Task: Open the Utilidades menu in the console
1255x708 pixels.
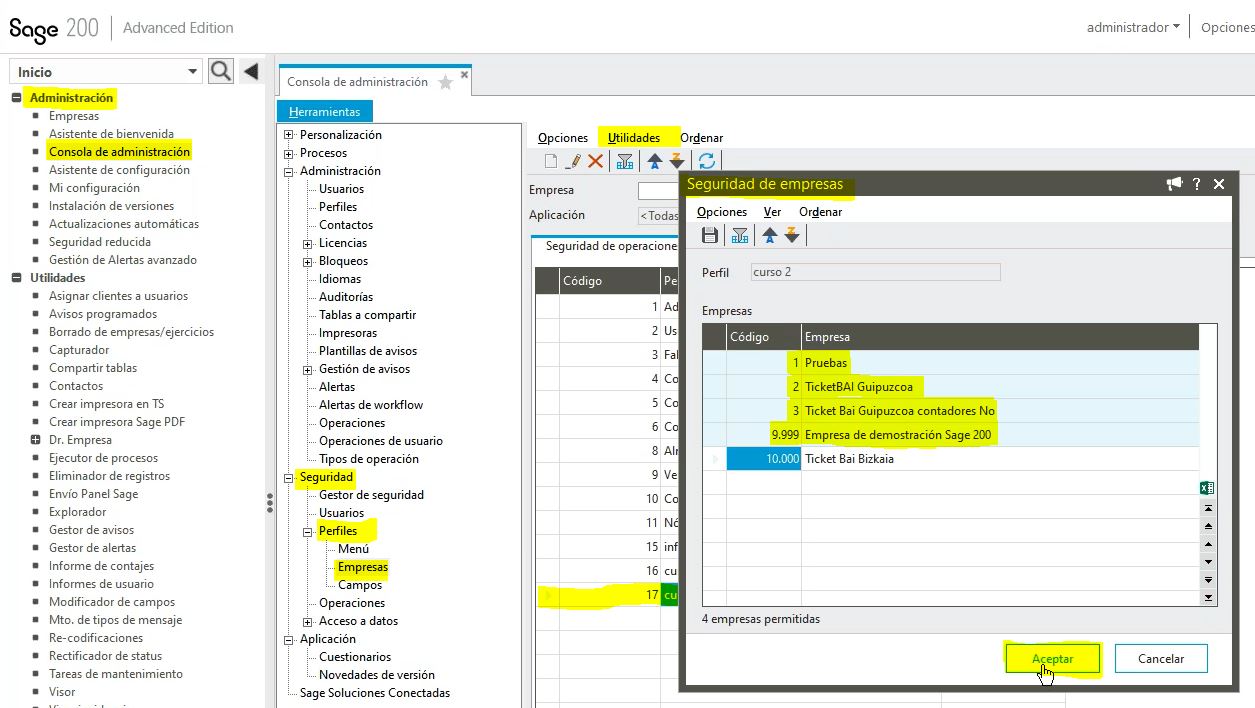Action: 634,138
